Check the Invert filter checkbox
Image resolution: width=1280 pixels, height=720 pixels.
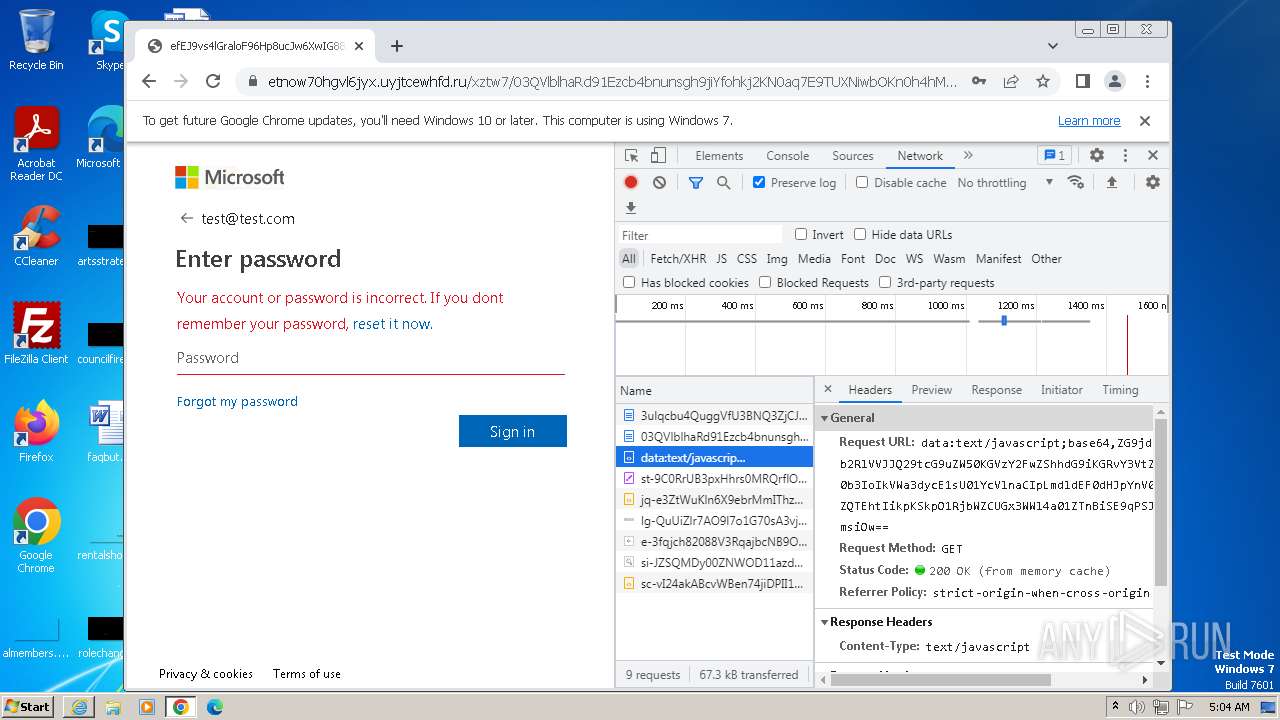coord(801,234)
